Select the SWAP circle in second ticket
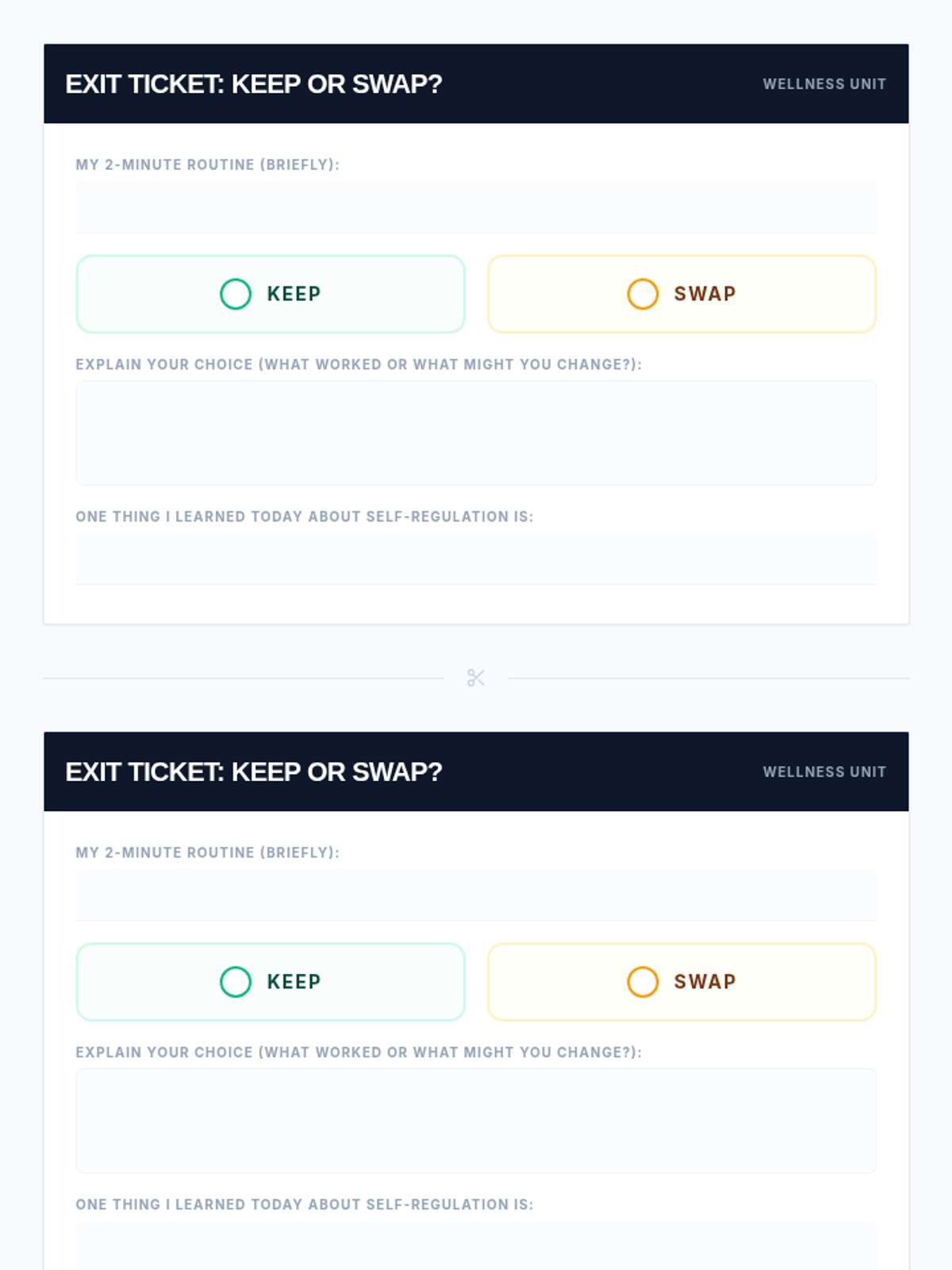 [x=643, y=982]
